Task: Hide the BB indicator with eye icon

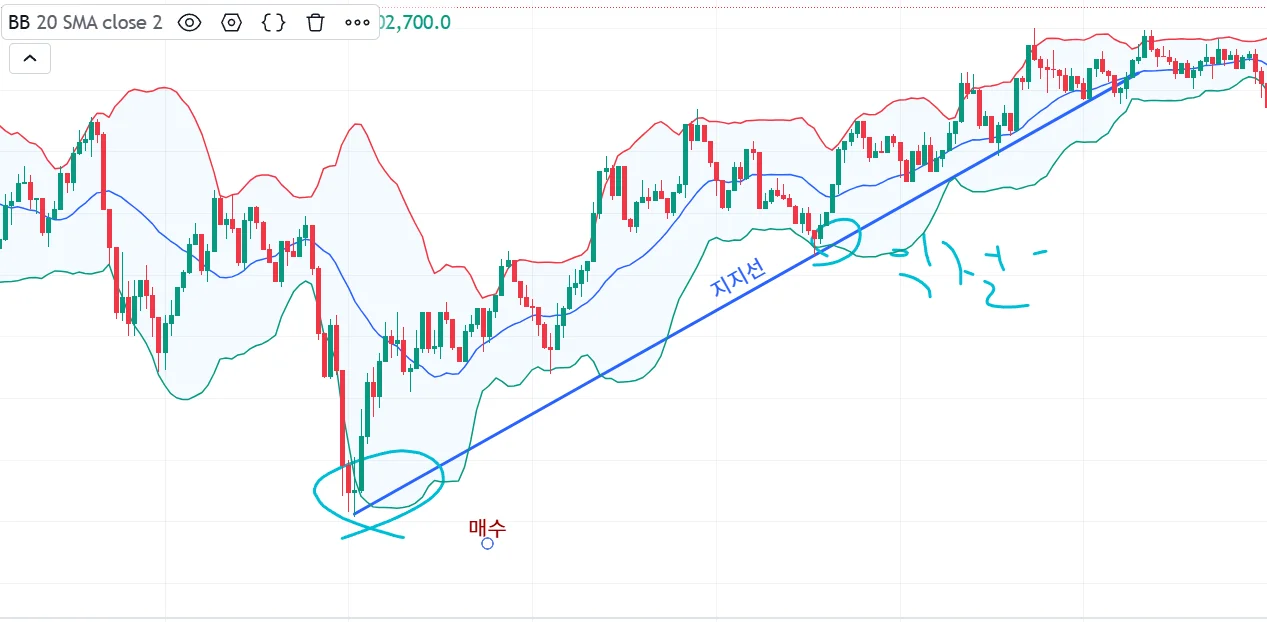Action: click(x=190, y=22)
